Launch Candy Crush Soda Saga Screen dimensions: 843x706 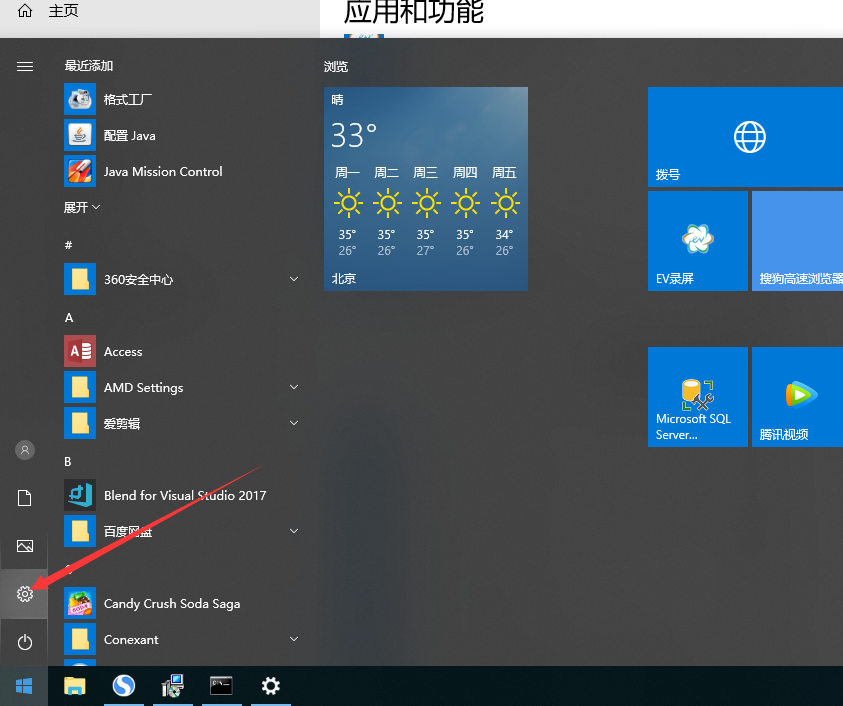(x=181, y=603)
